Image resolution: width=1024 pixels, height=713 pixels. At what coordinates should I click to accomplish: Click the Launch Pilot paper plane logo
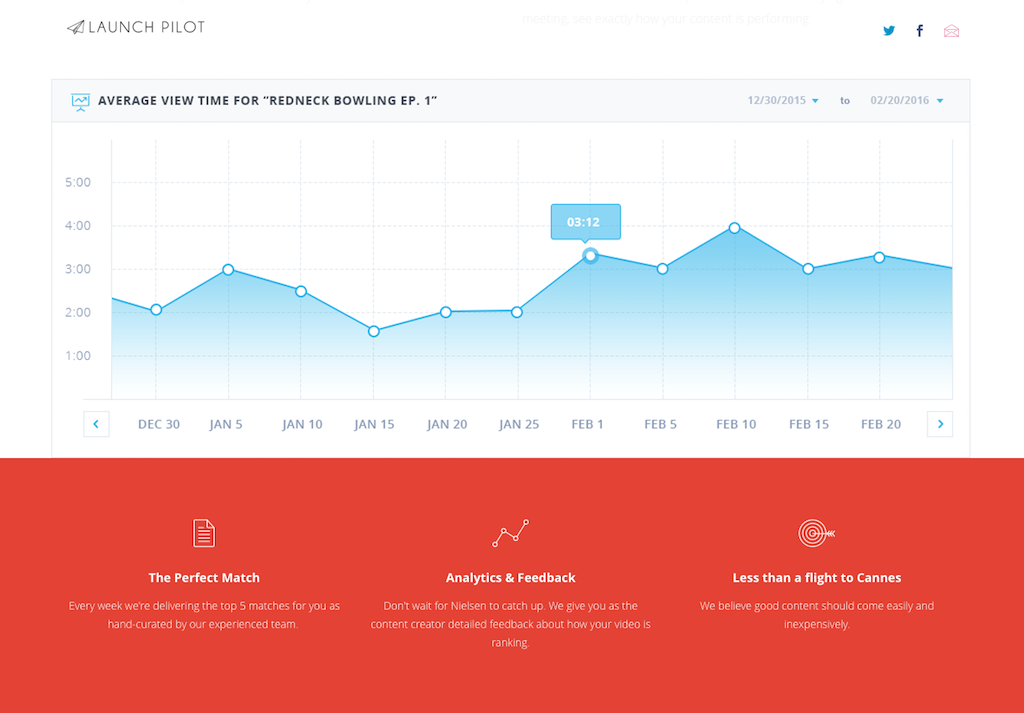click(76, 28)
